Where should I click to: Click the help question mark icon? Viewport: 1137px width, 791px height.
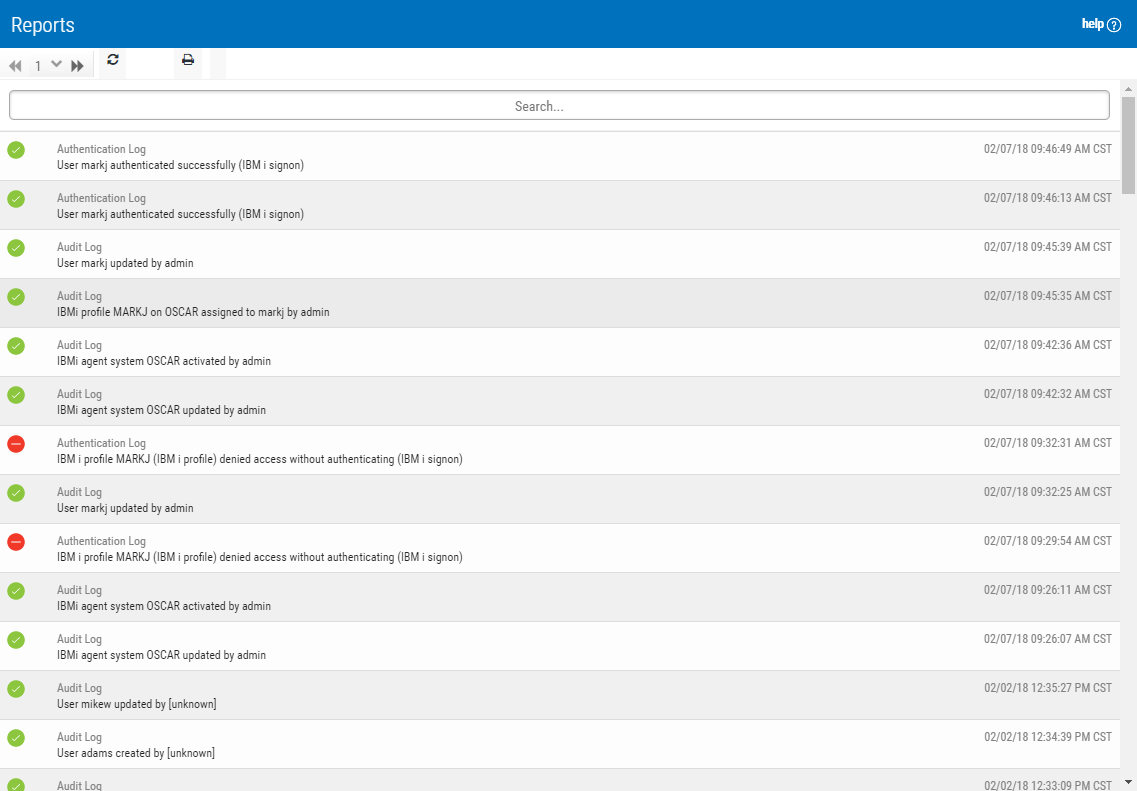point(1115,25)
